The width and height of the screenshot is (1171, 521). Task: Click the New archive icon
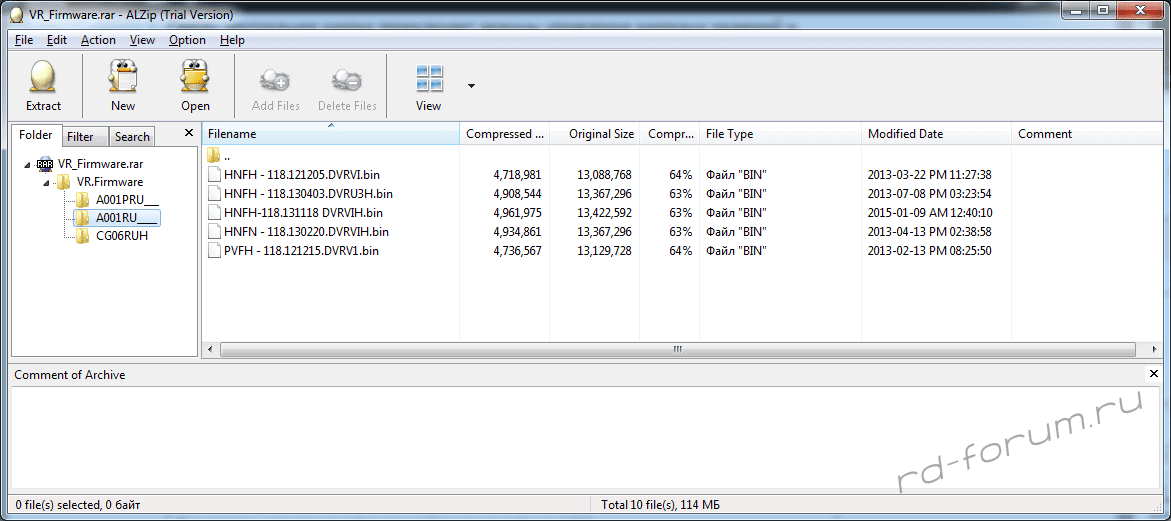coord(123,77)
